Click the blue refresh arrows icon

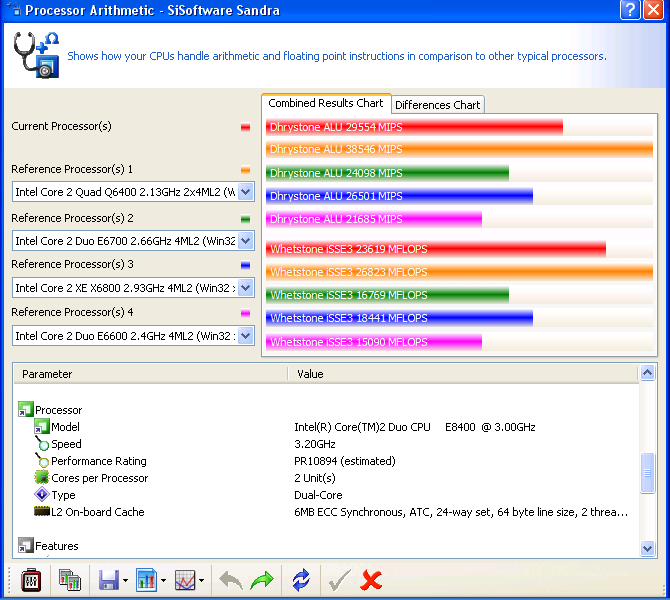(x=301, y=580)
